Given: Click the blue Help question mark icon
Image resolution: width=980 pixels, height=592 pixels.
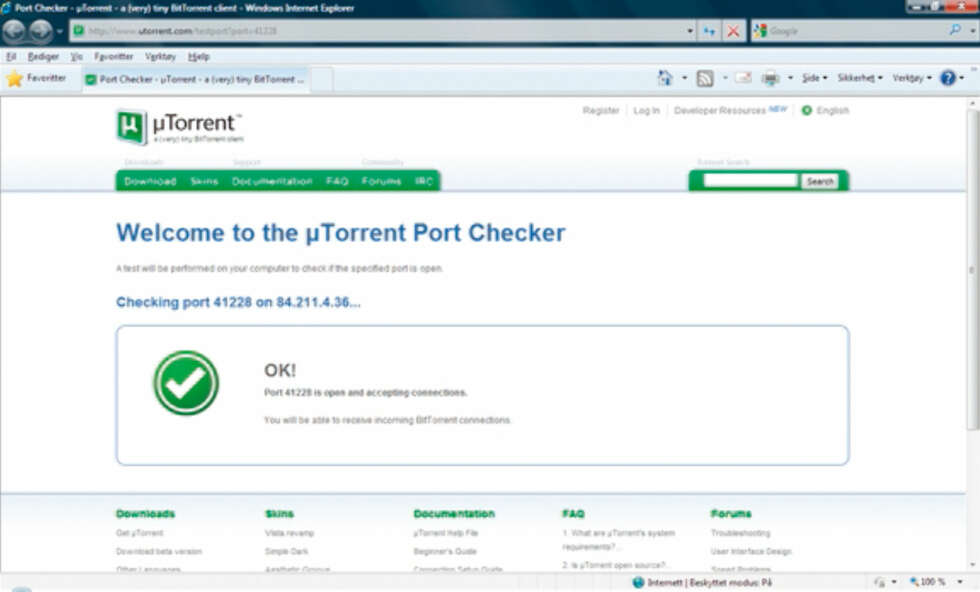Looking at the screenshot, I should pyautogui.click(x=948, y=78).
